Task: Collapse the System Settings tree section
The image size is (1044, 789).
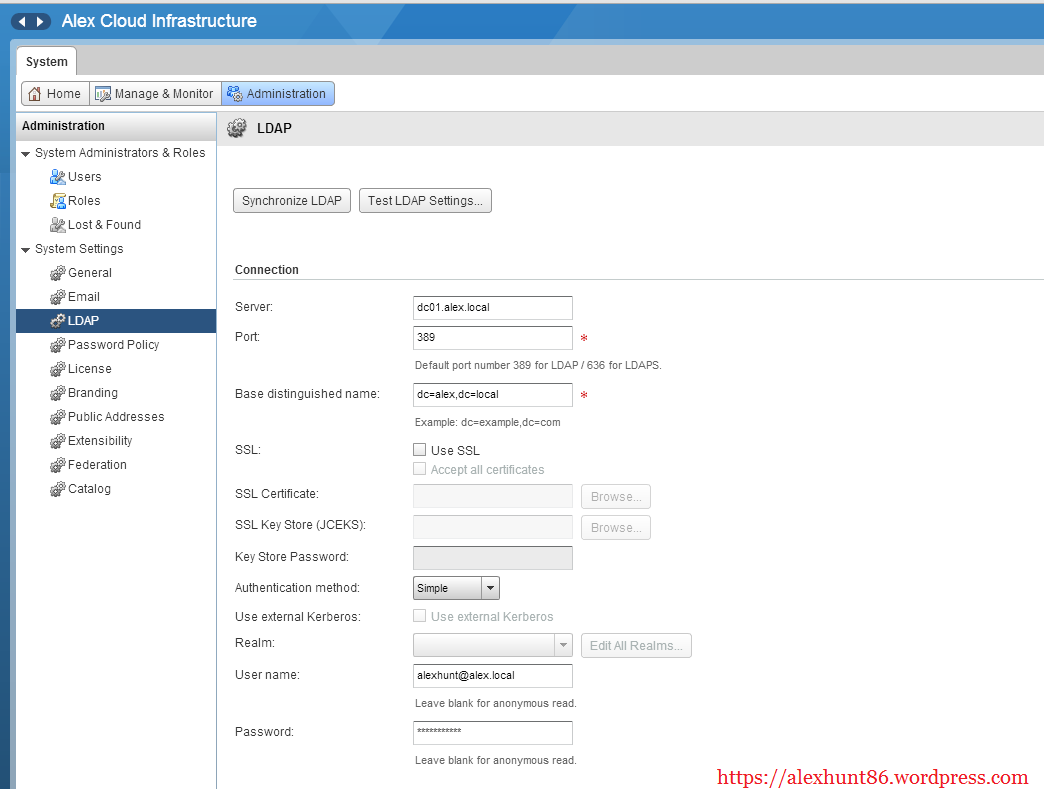Action: [26, 249]
